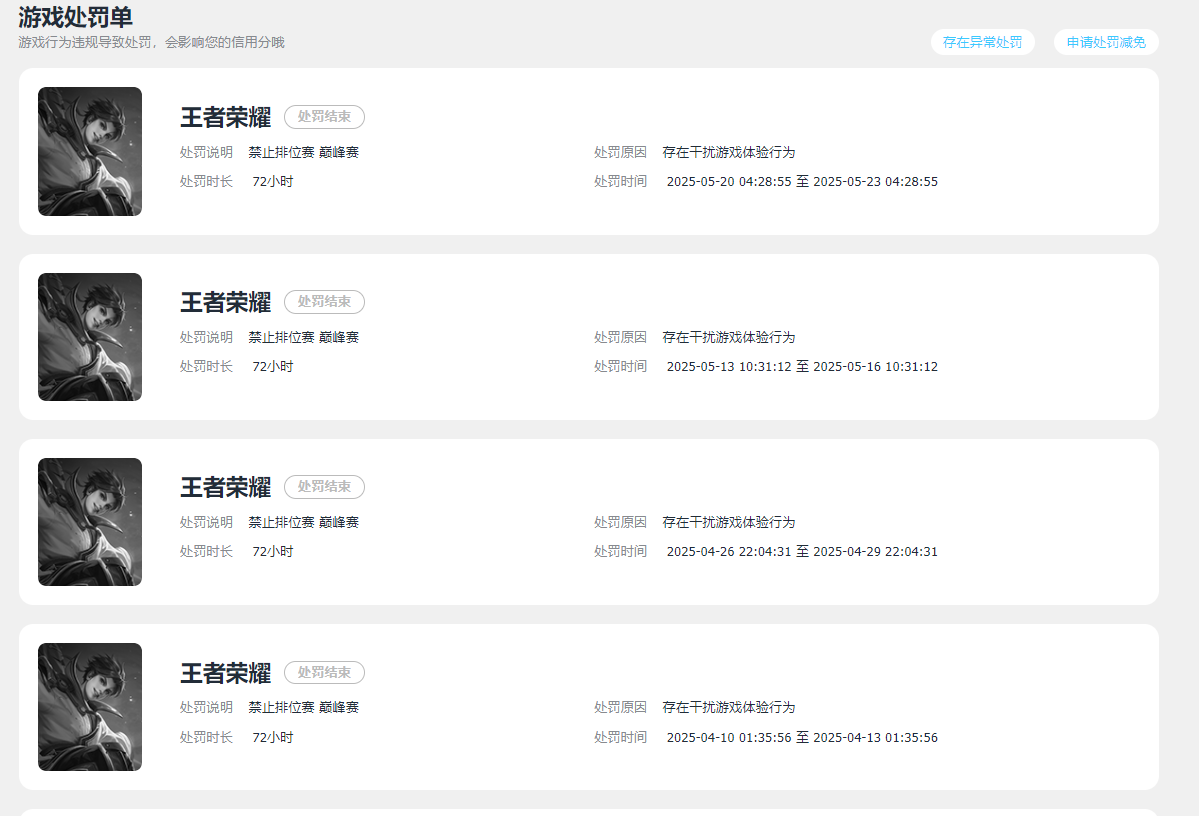The image size is (1199, 816).
Task: Click 处罚结束 badge on 2025-04-10 card
Action: [324, 672]
